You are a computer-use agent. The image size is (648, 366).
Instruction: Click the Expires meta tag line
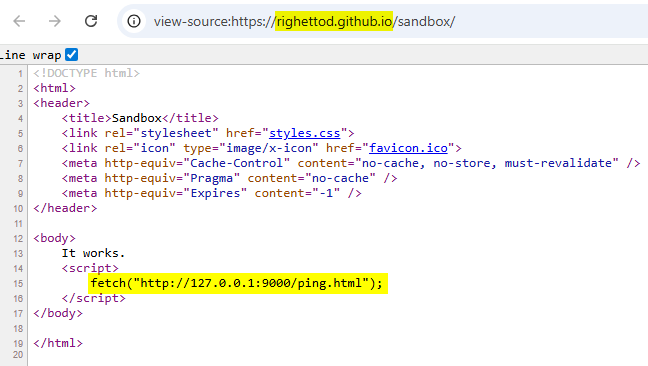coord(212,193)
